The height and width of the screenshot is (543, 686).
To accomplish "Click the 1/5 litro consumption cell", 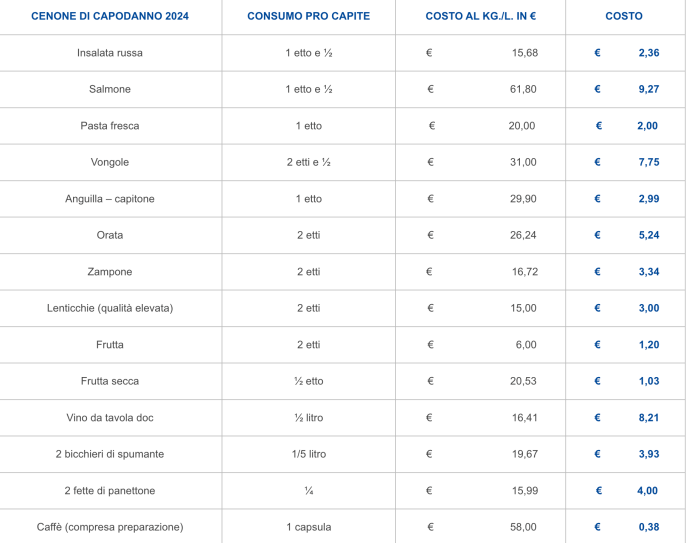I will pyautogui.click(x=308, y=454).
